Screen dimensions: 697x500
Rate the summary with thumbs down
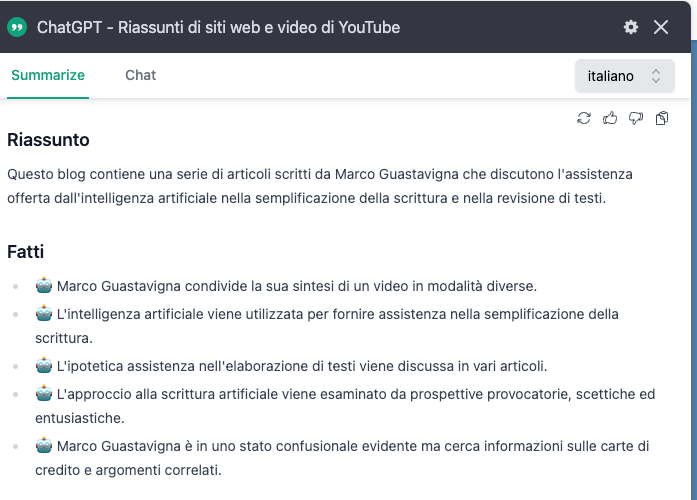point(636,119)
